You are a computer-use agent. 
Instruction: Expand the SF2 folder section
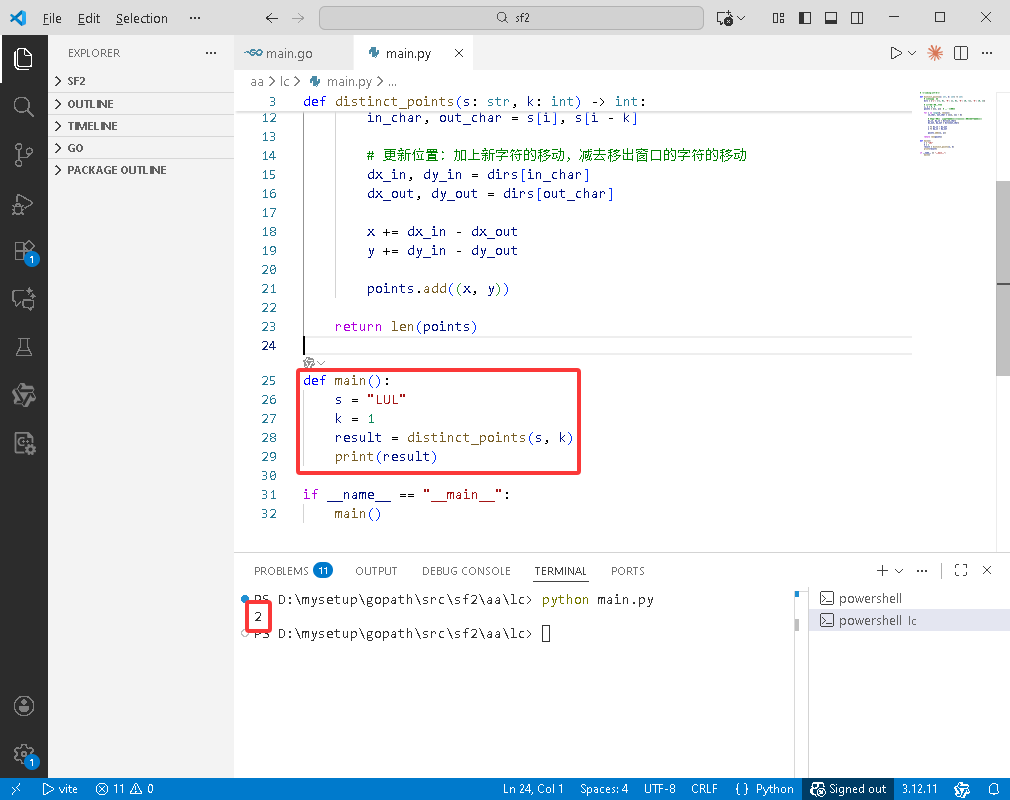point(141,81)
